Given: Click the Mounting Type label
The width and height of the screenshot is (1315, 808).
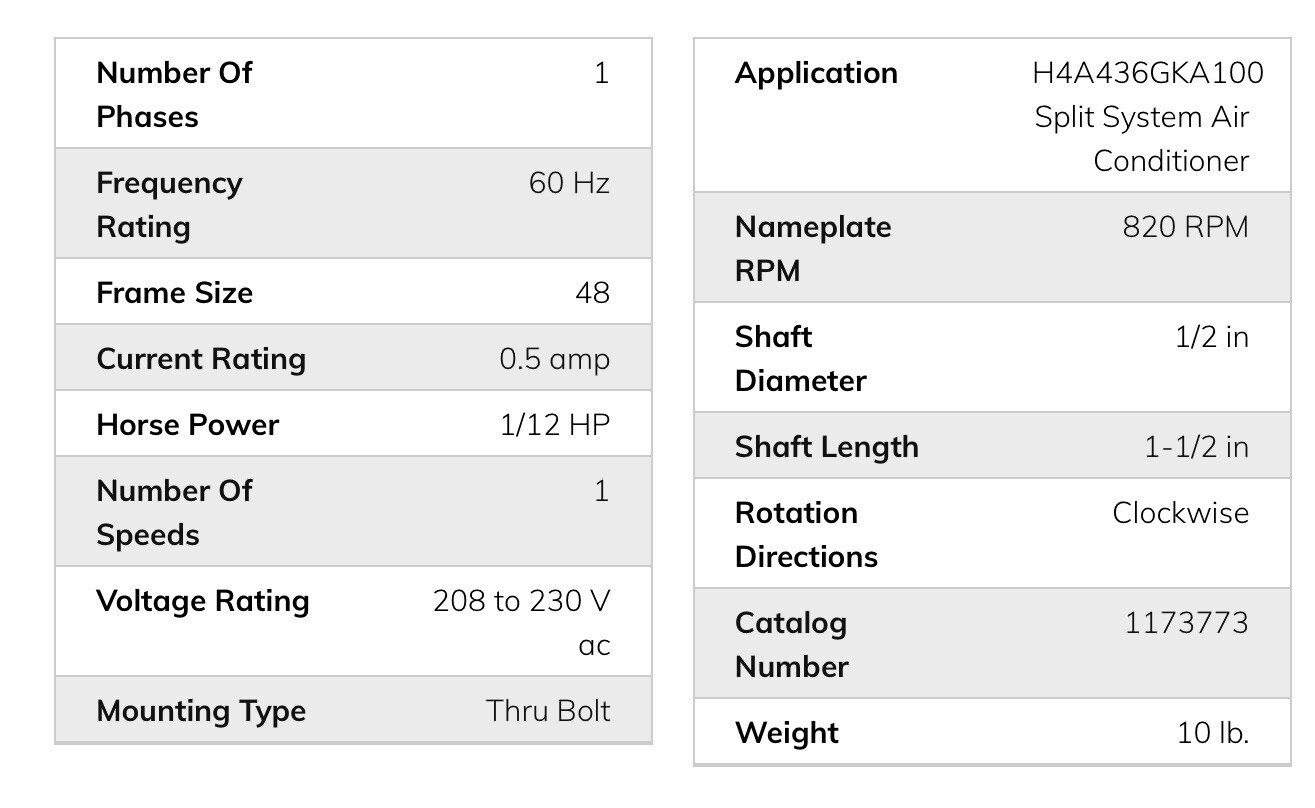Looking at the screenshot, I should click(x=201, y=711).
